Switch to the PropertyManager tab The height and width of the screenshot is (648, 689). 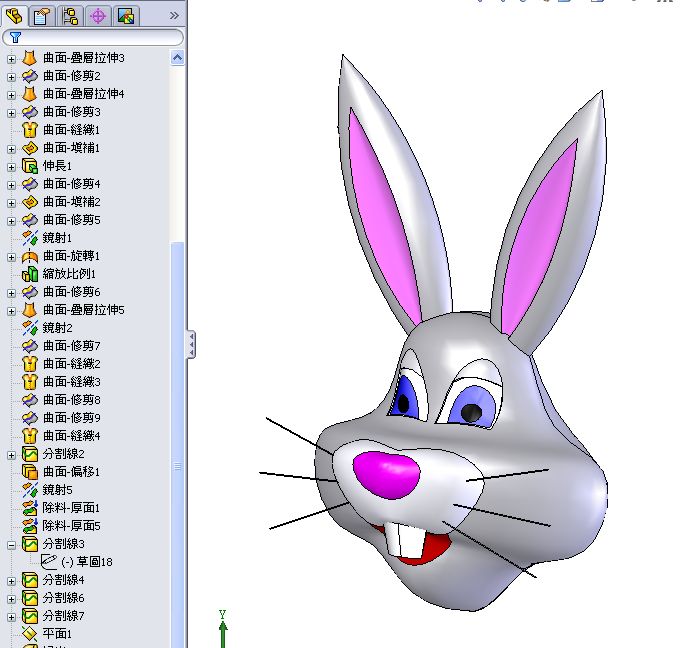42,16
